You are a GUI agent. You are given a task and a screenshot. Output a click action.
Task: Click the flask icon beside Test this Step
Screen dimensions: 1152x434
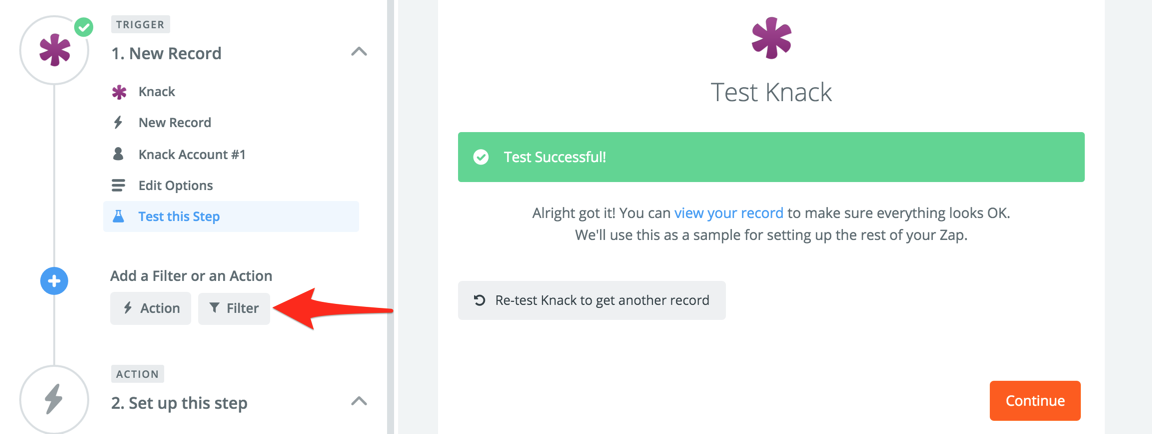[119, 216]
